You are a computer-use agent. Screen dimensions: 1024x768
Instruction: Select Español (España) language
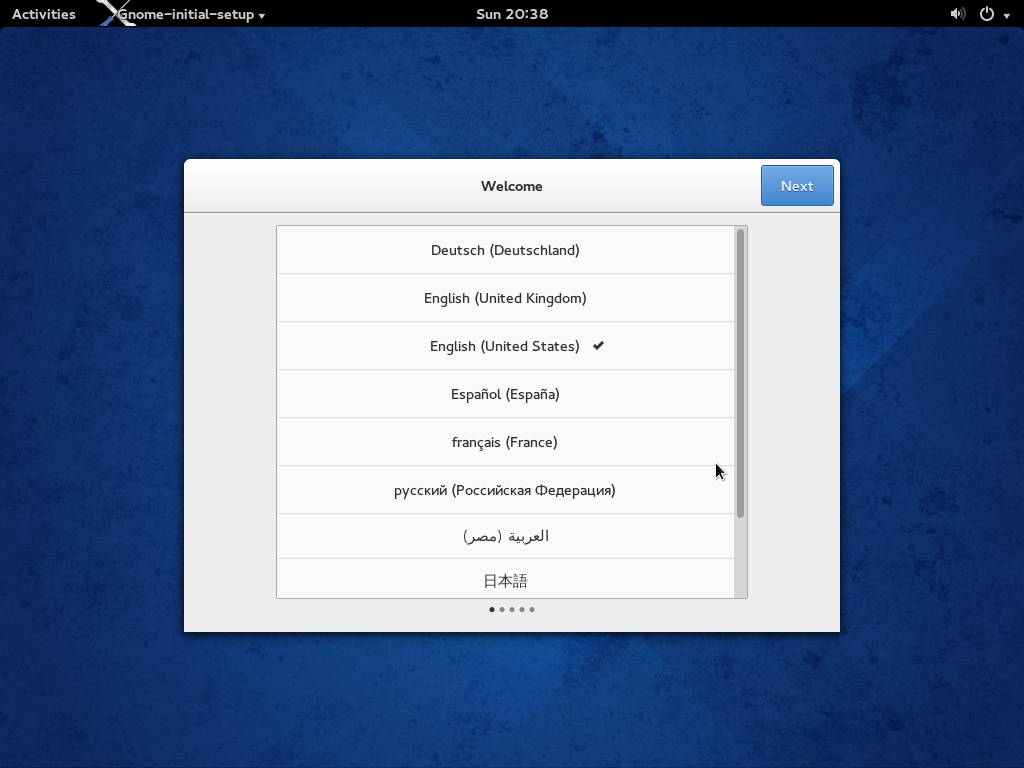coord(506,393)
